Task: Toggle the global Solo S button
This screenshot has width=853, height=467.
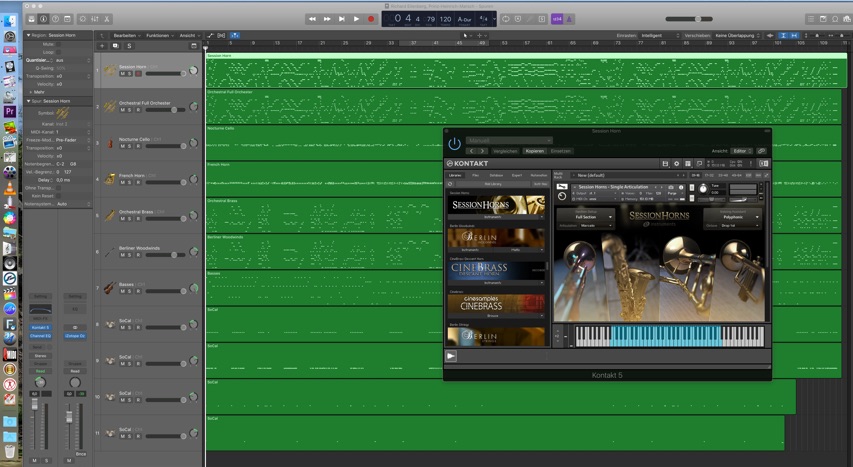Action: tap(129, 46)
